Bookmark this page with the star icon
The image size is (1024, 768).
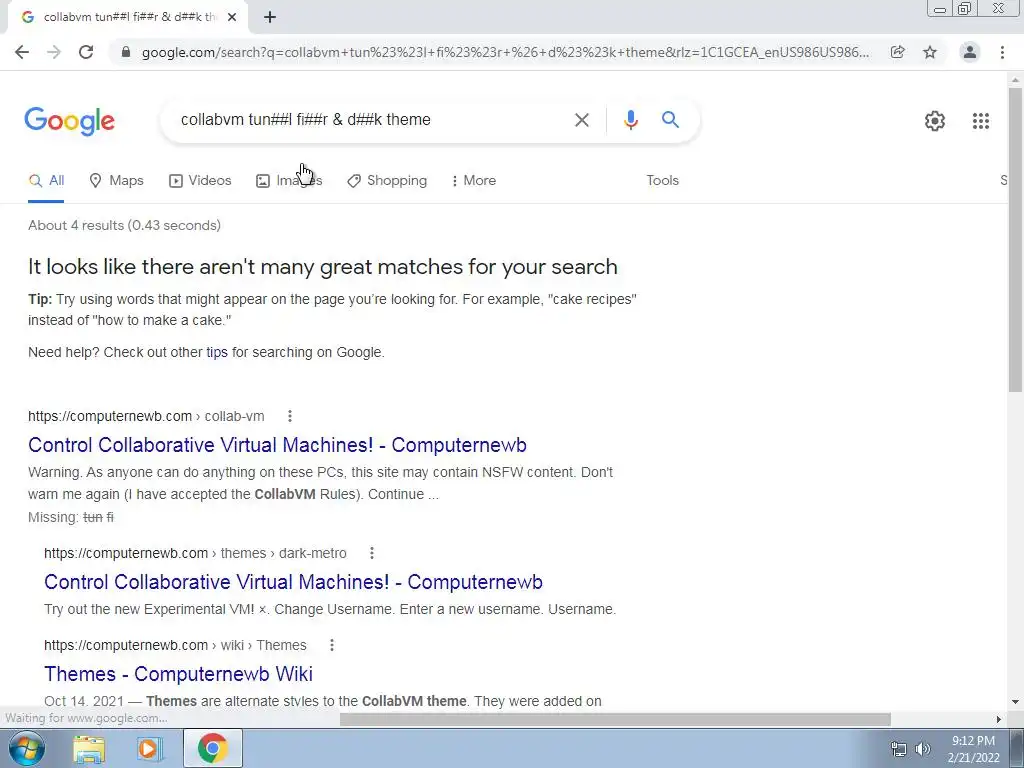930,52
